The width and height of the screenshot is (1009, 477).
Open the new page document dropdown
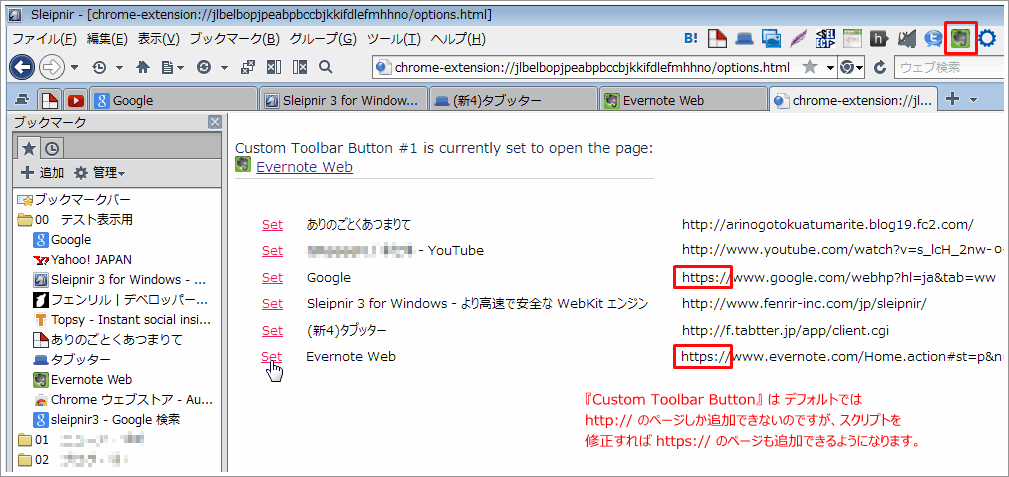[x=172, y=67]
